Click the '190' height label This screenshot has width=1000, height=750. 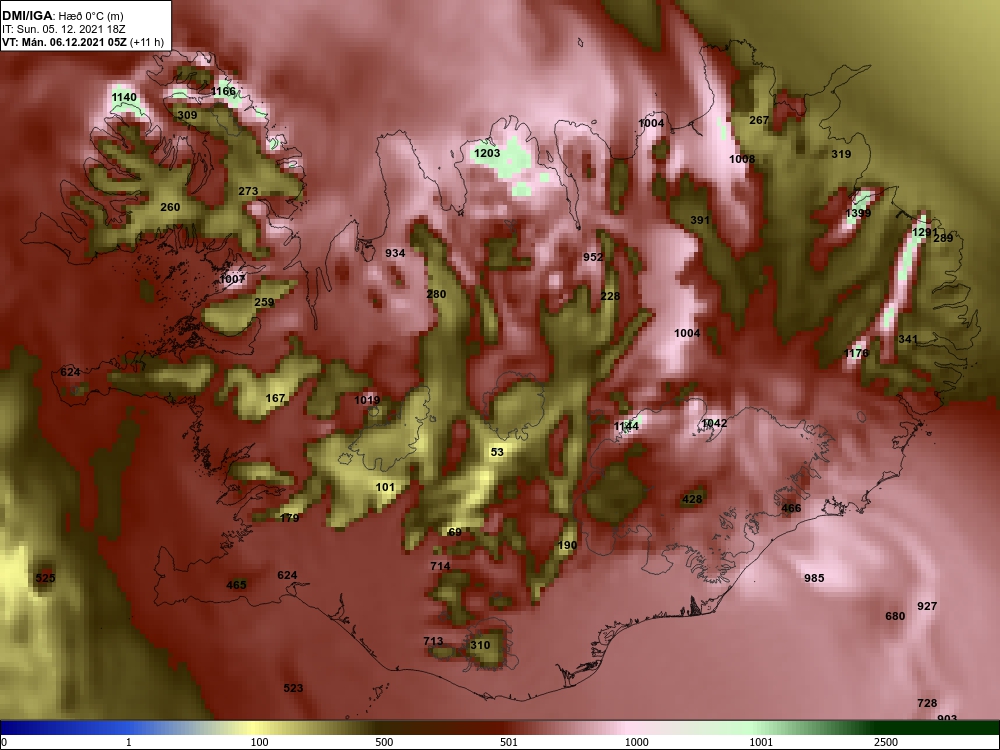click(567, 545)
